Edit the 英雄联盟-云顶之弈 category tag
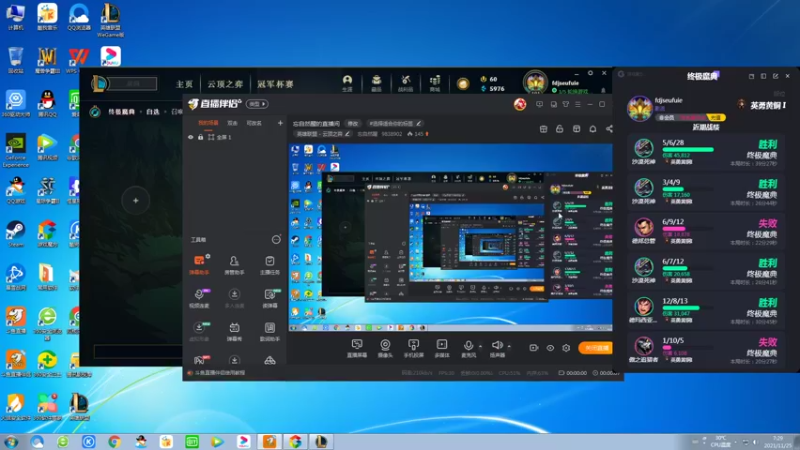Viewport: 800px width, 450px height. (x=347, y=134)
